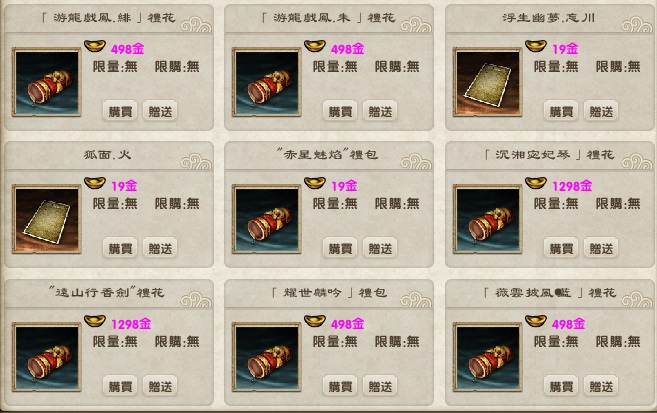This screenshot has width=657, height=413.
Task: Click the 游龍戲鳳.朱 firework item icon
Action: [266, 82]
